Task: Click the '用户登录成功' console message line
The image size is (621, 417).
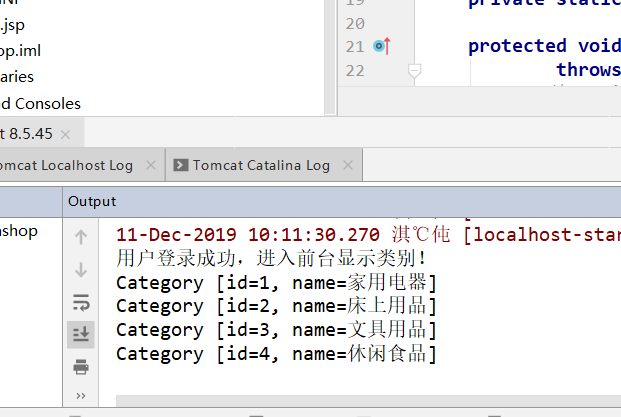Action: pyautogui.click(x=271, y=259)
